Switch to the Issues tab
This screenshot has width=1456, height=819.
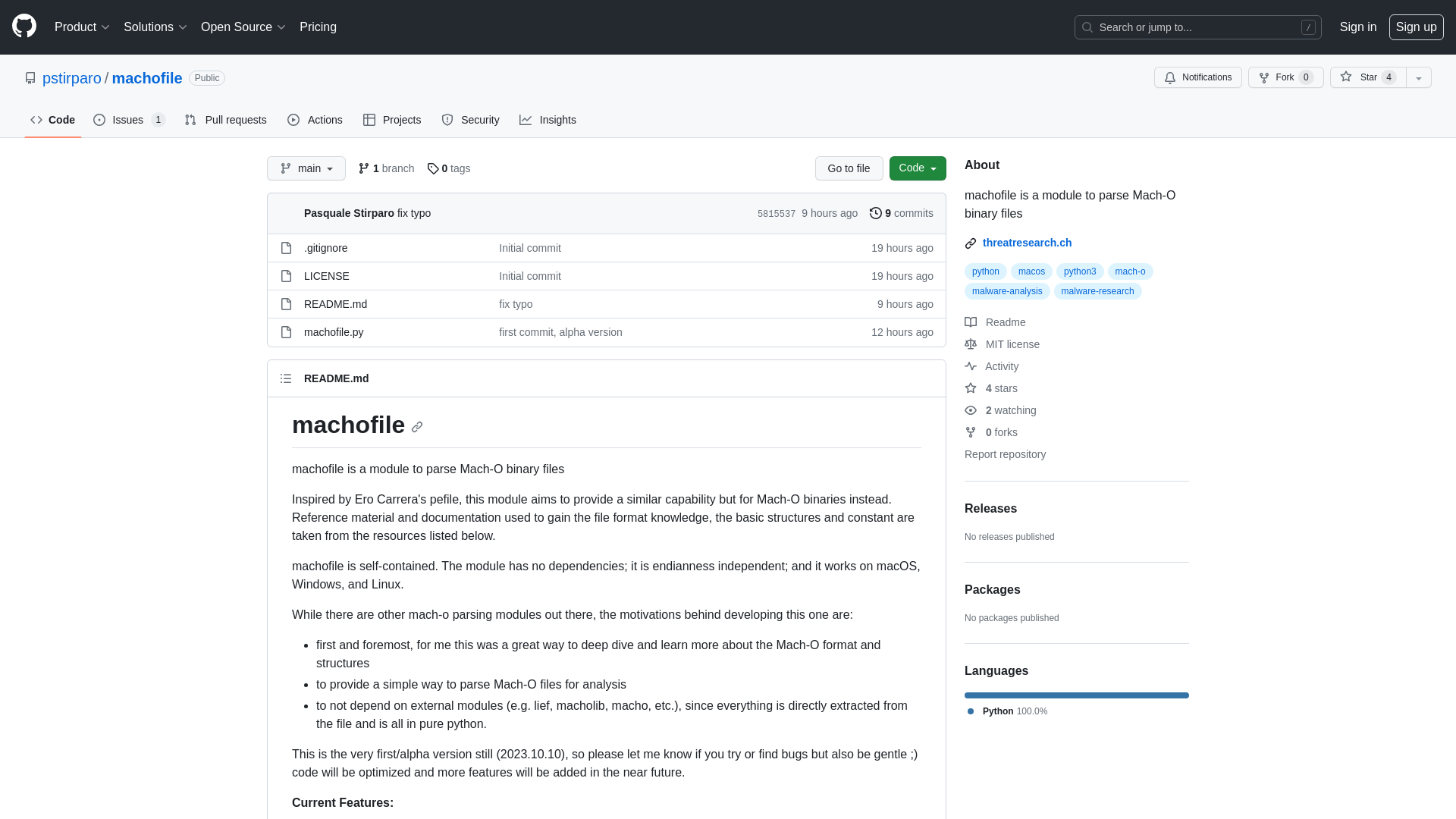(130, 120)
